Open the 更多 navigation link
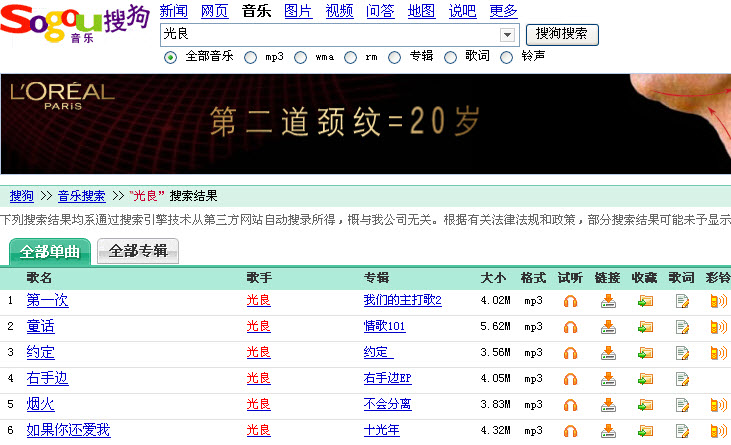Image resolution: width=731 pixels, height=445 pixels. [x=503, y=11]
